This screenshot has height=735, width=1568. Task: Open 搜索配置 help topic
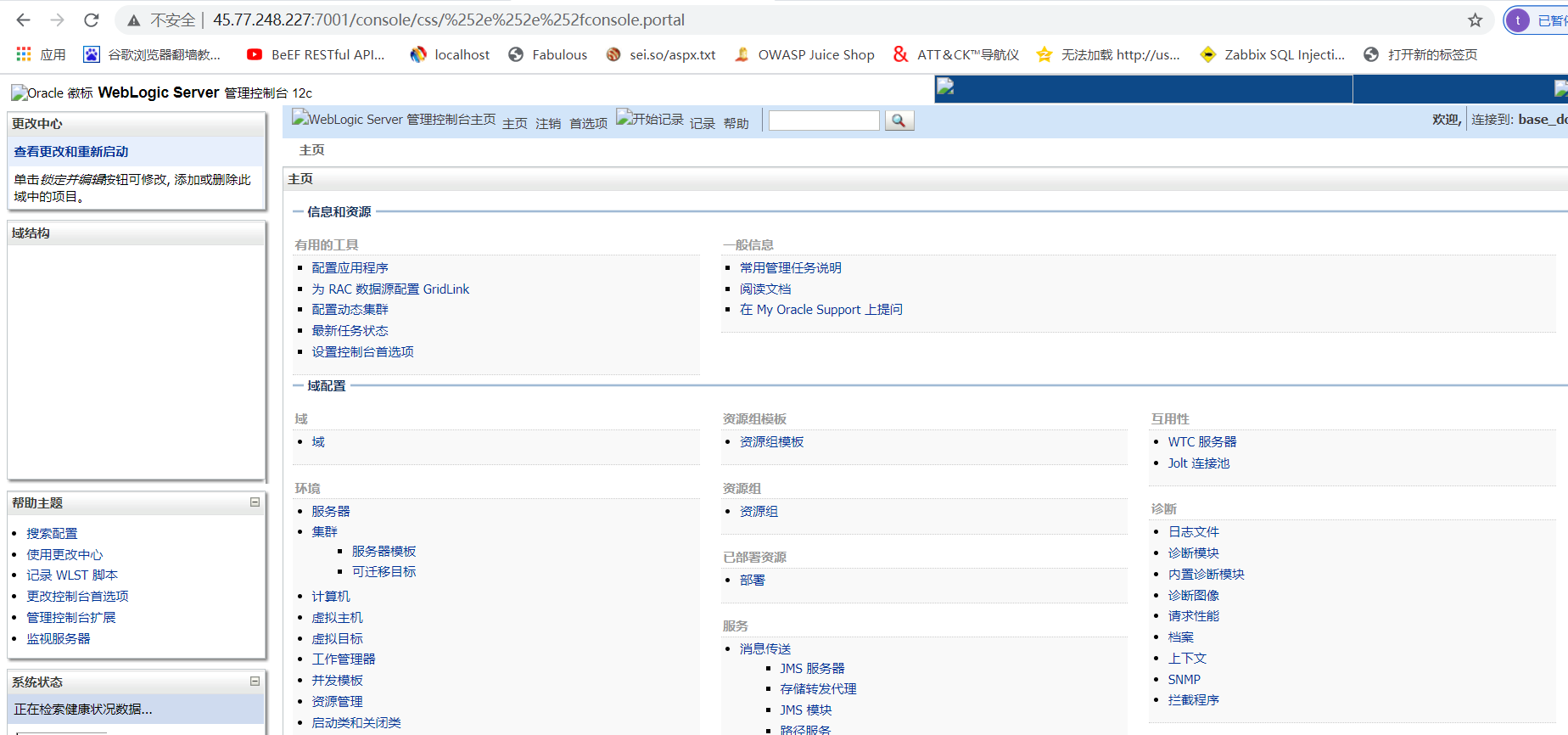(52, 533)
